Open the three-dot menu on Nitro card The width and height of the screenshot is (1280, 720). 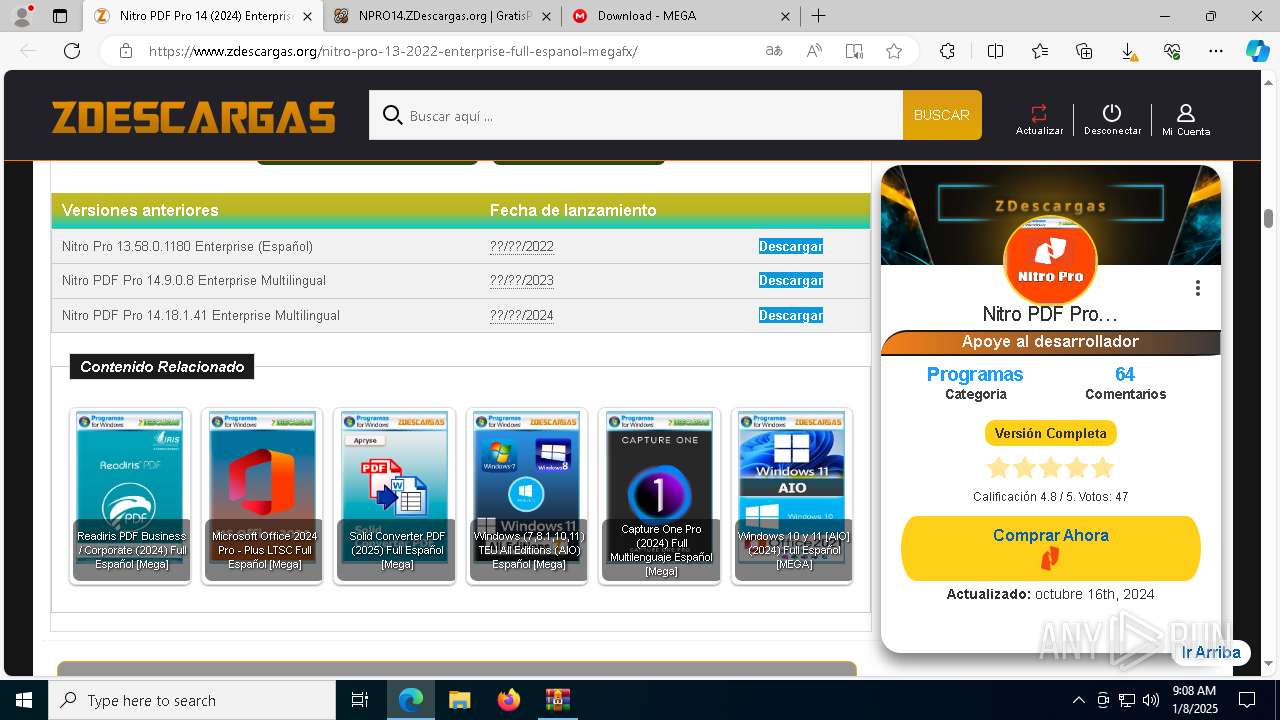pyautogui.click(x=1197, y=288)
